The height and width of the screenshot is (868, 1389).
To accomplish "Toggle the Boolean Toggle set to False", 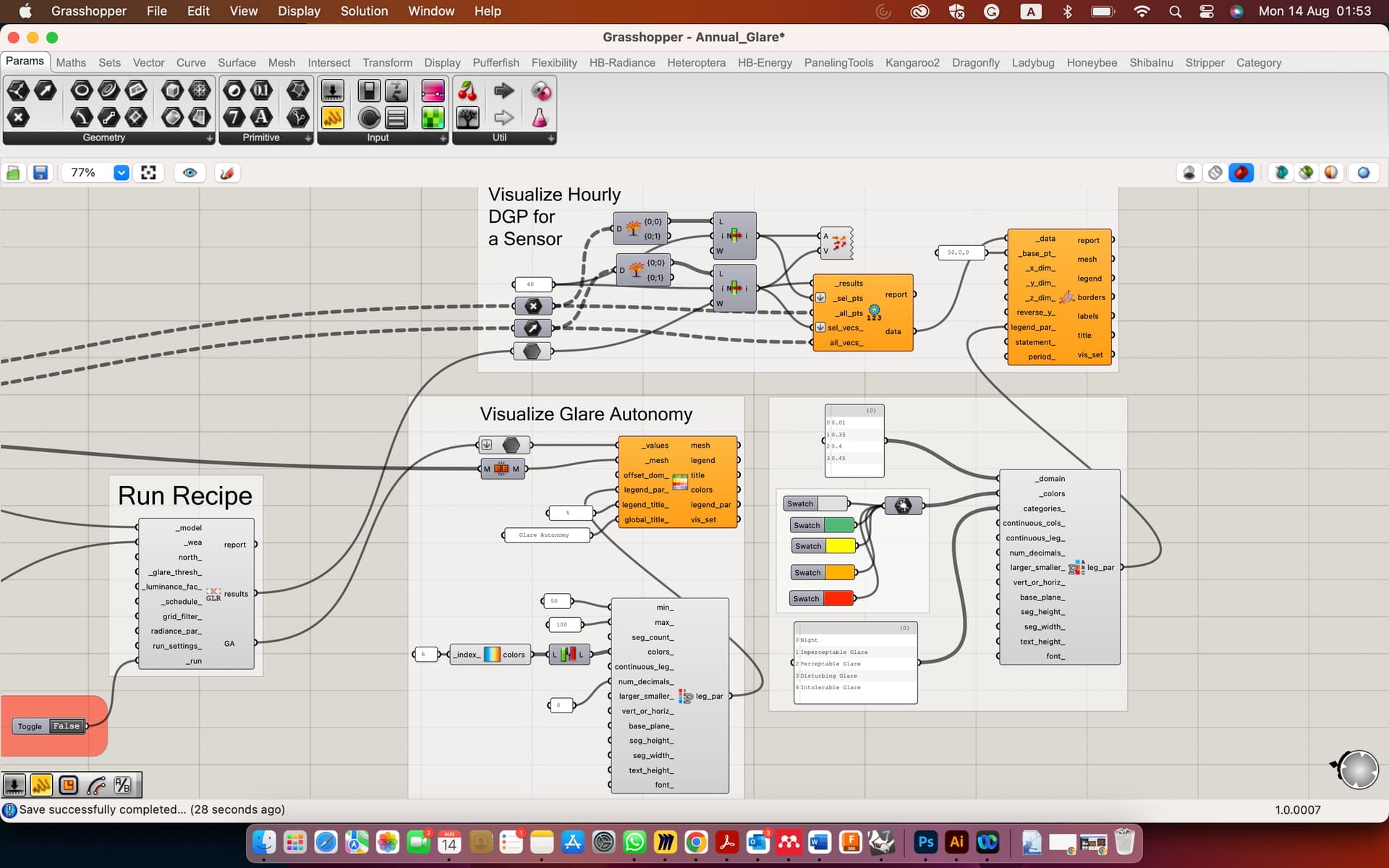I will click(66, 726).
